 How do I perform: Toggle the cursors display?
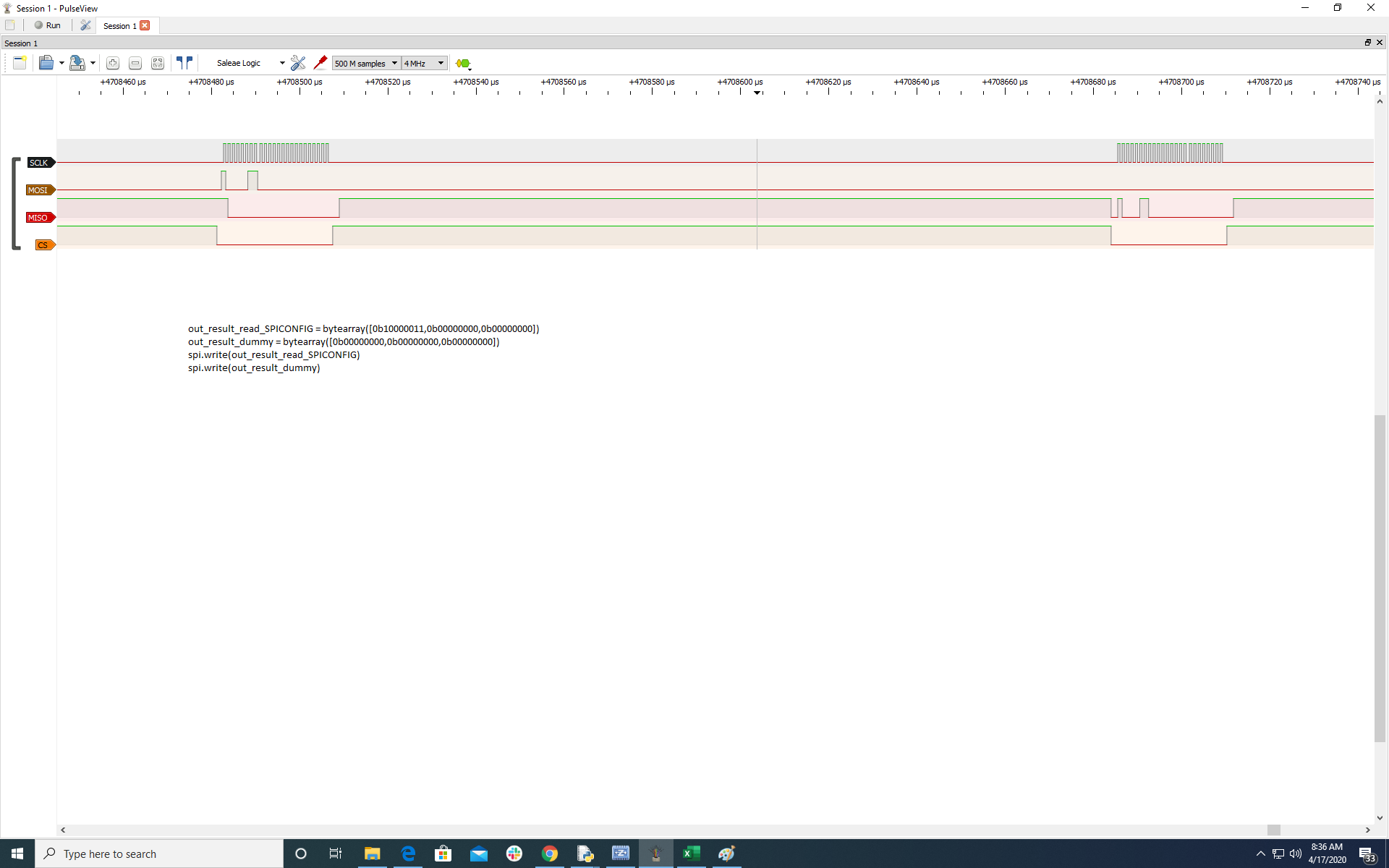click(x=184, y=63)
